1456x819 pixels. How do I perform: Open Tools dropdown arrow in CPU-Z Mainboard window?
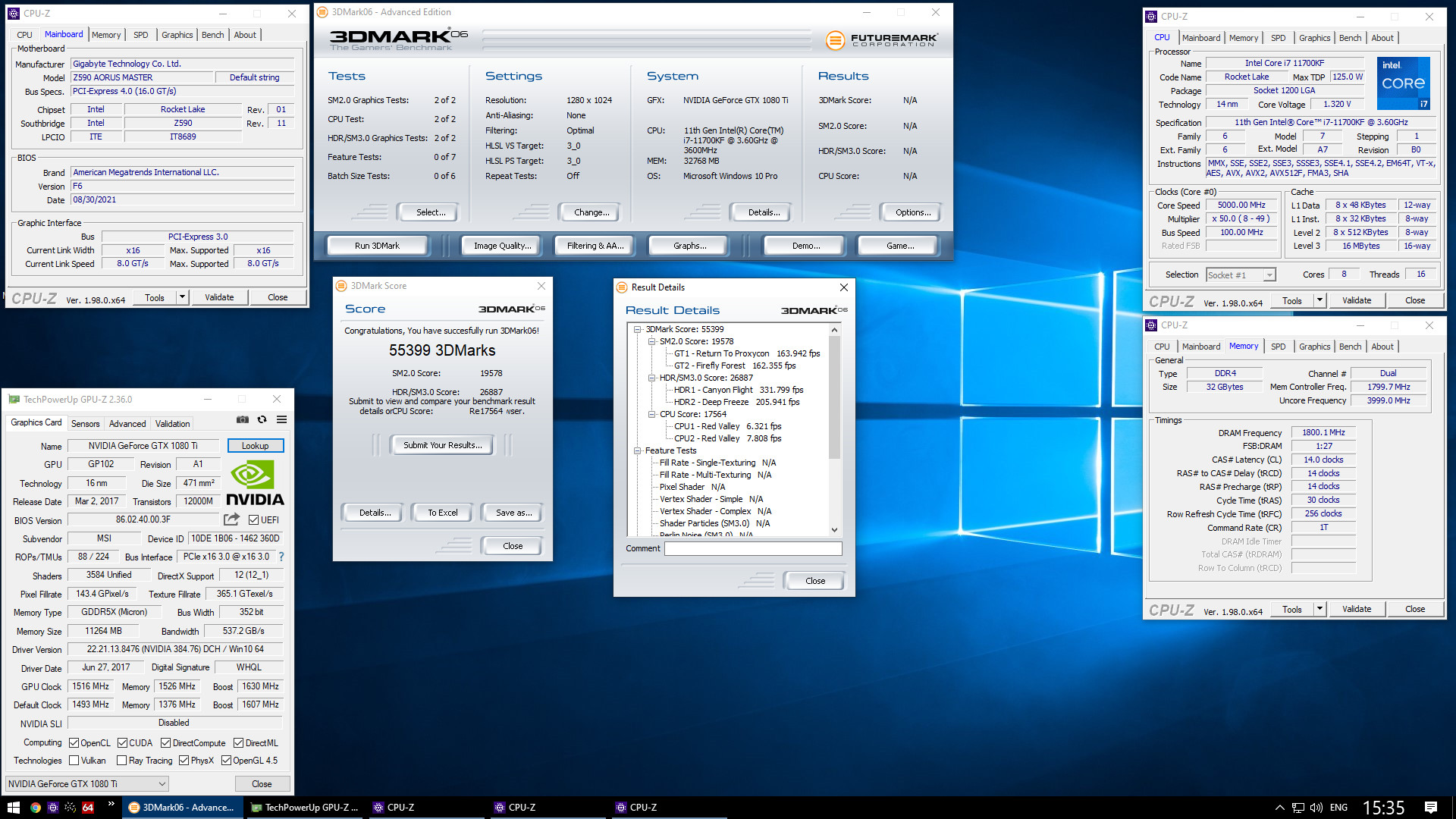click(182, 297)
